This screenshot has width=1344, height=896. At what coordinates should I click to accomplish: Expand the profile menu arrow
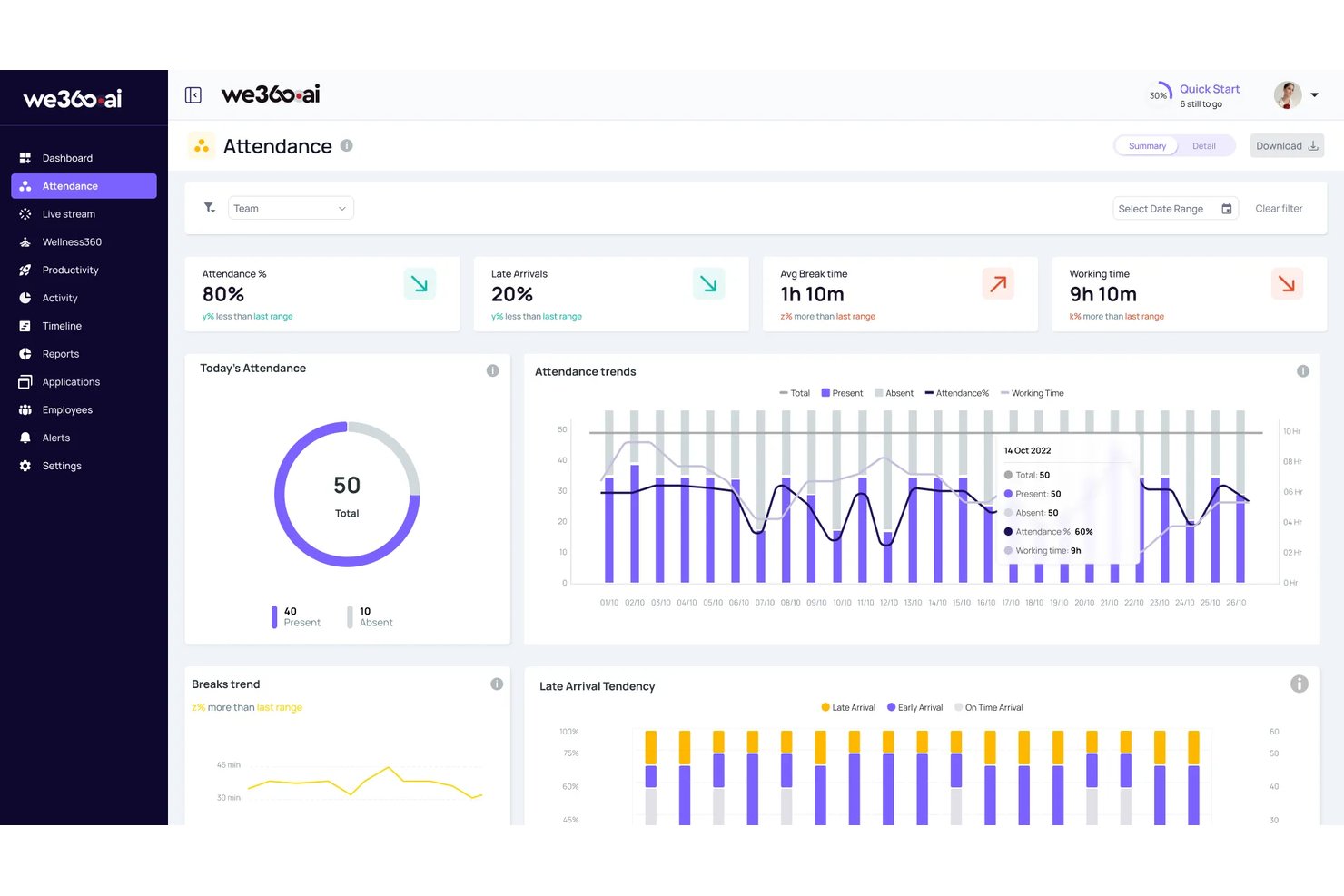[1314, 95]
